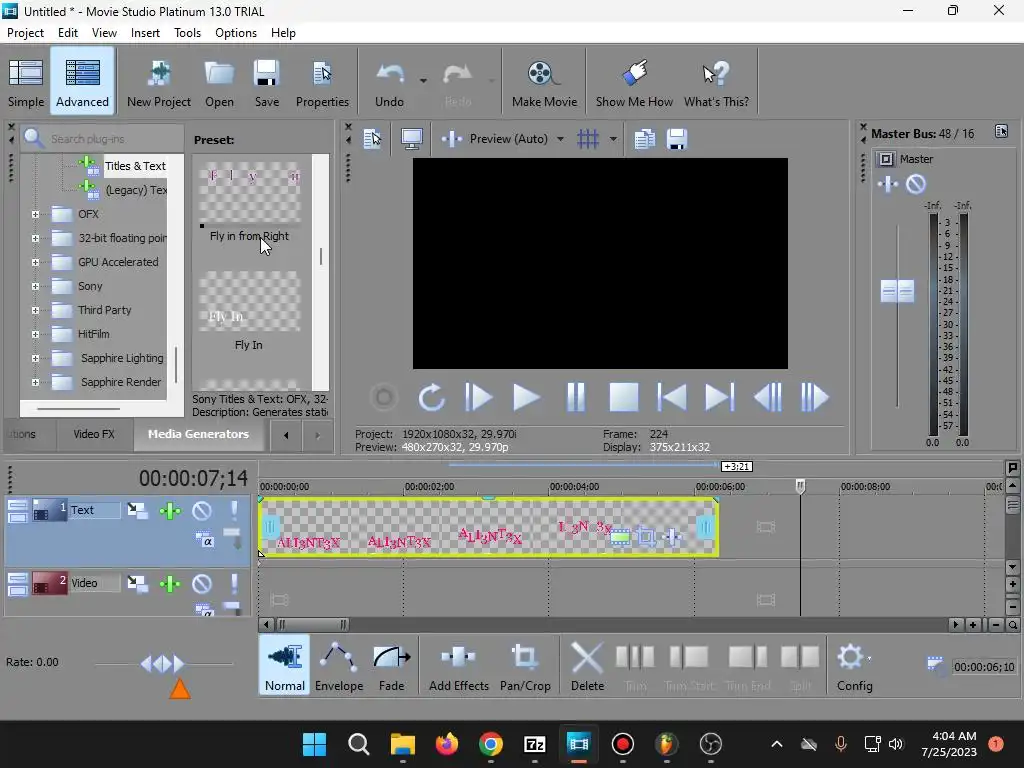Step to previous frame

pos(768,397)
